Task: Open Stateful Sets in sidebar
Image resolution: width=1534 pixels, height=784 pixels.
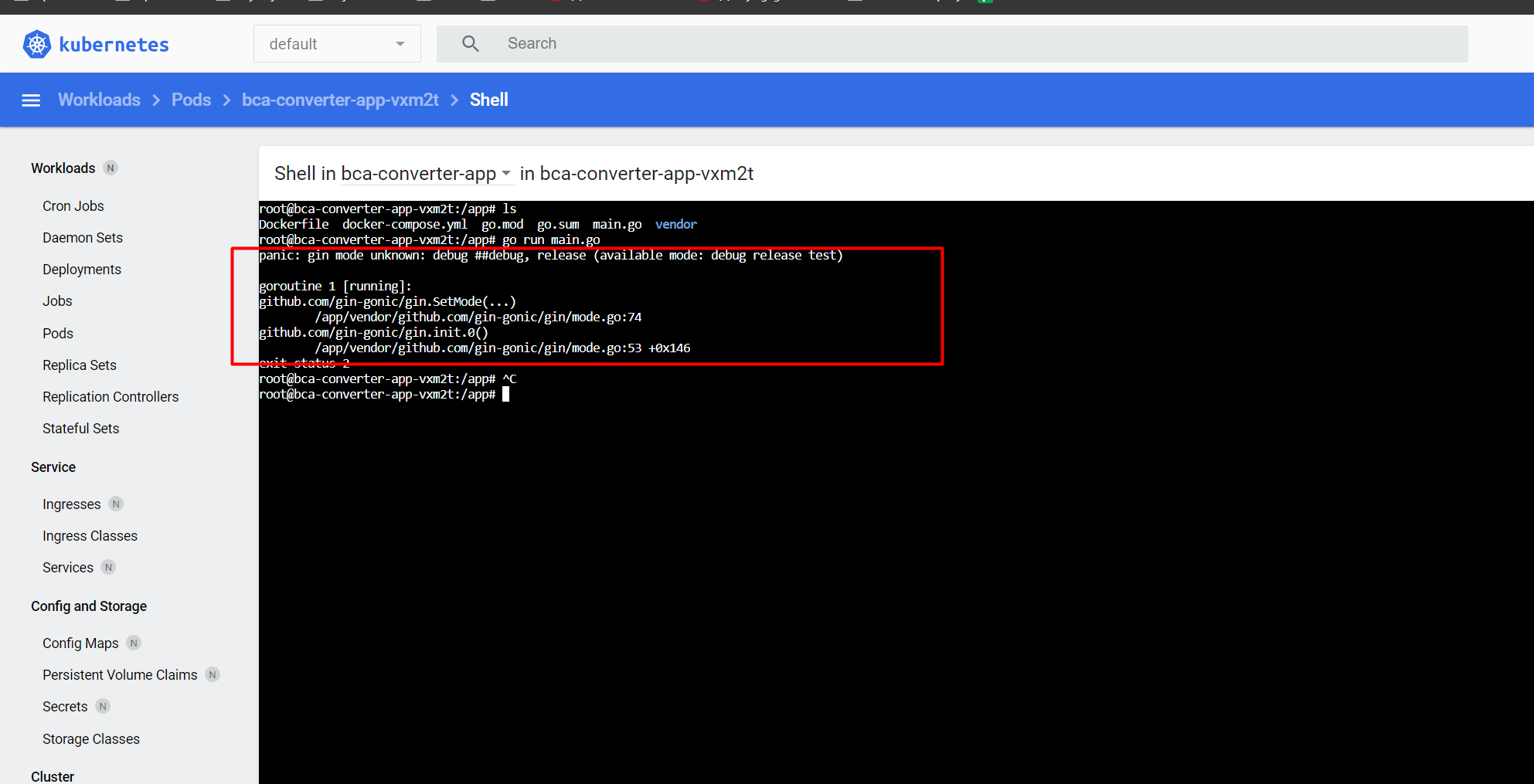Action: tap(81, 429)
